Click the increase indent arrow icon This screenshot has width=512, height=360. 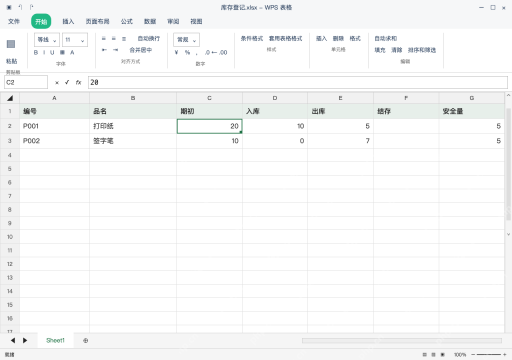click(x=115, y=50)
